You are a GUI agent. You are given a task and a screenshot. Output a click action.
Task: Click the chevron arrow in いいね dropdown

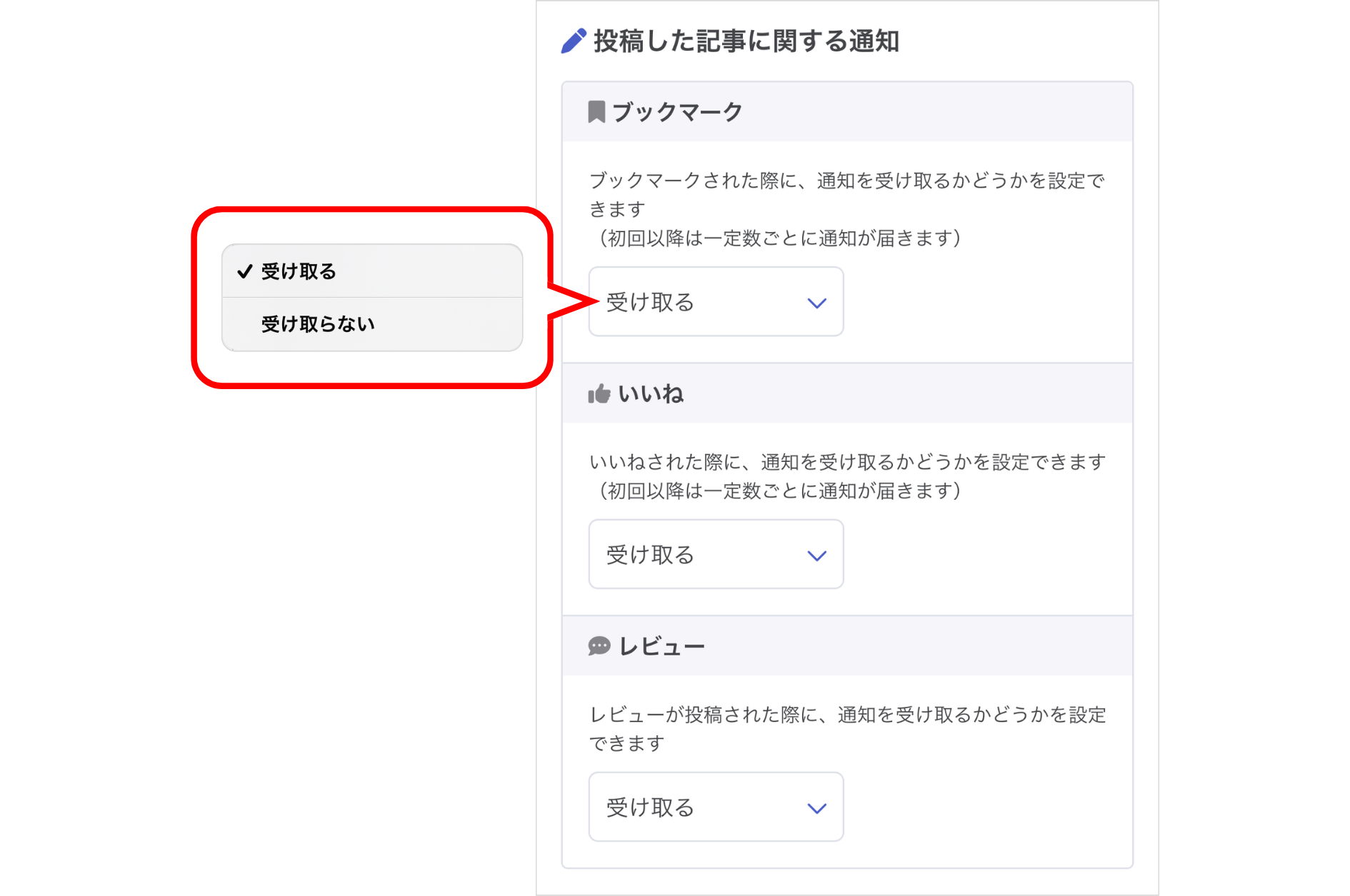816,555
